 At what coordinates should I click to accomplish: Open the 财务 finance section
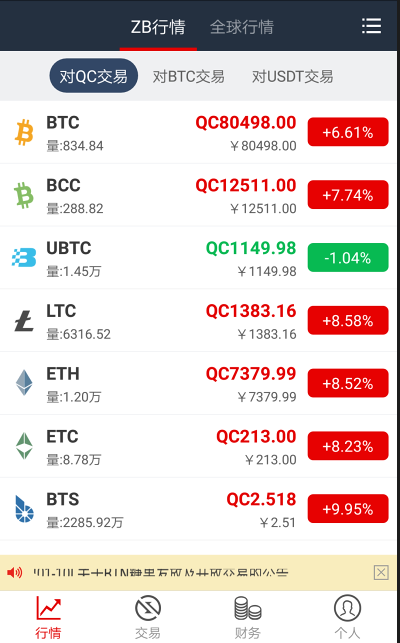(248, 617)
